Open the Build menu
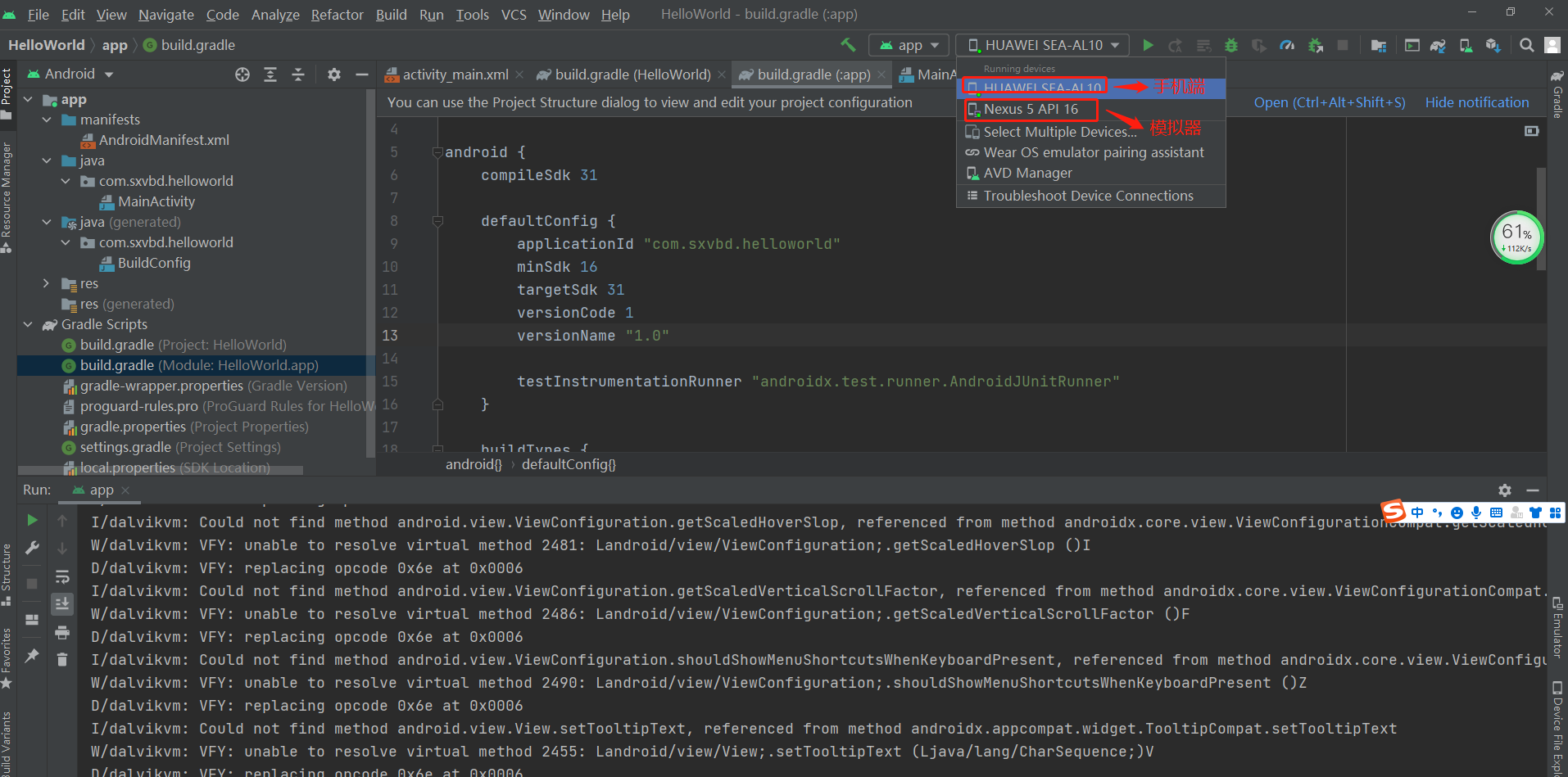This screenshot has width=1568, height=777. point(391,15)
